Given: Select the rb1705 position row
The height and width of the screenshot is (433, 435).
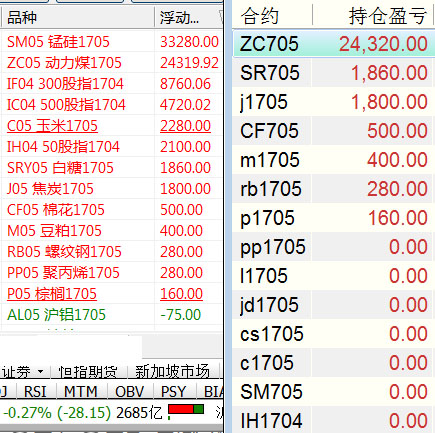Looking at the screenshot, I should click(334, 189).
